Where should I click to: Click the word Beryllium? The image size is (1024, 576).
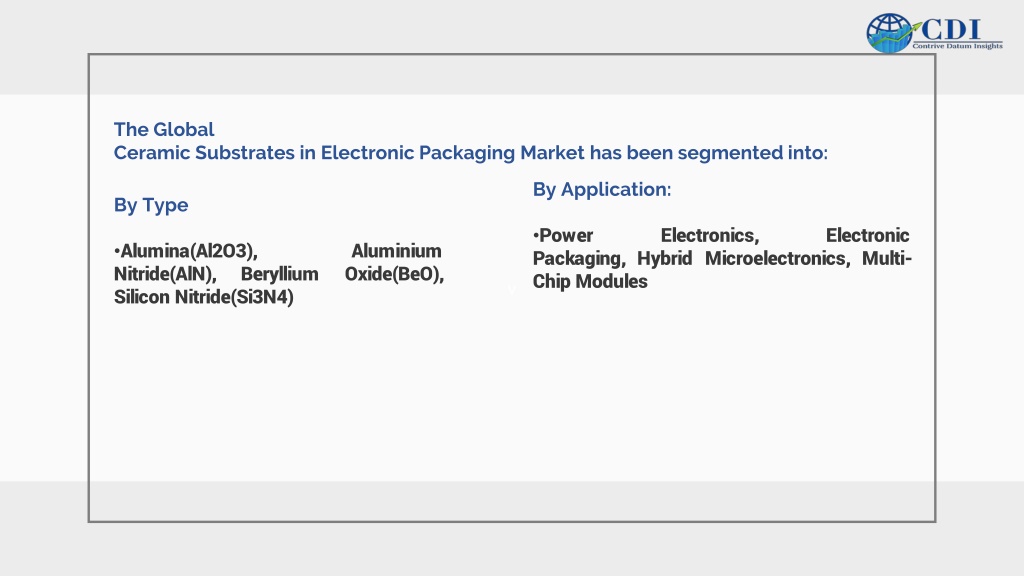280,274
